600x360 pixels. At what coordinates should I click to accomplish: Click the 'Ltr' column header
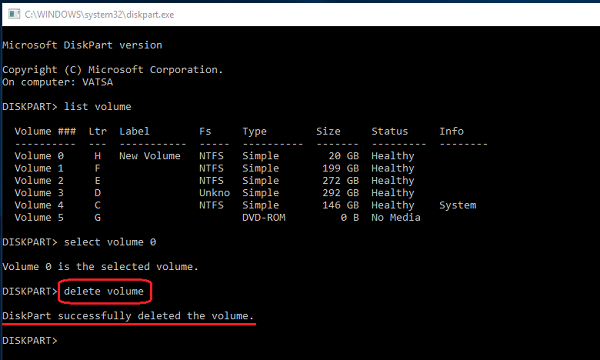pos(98,131)
